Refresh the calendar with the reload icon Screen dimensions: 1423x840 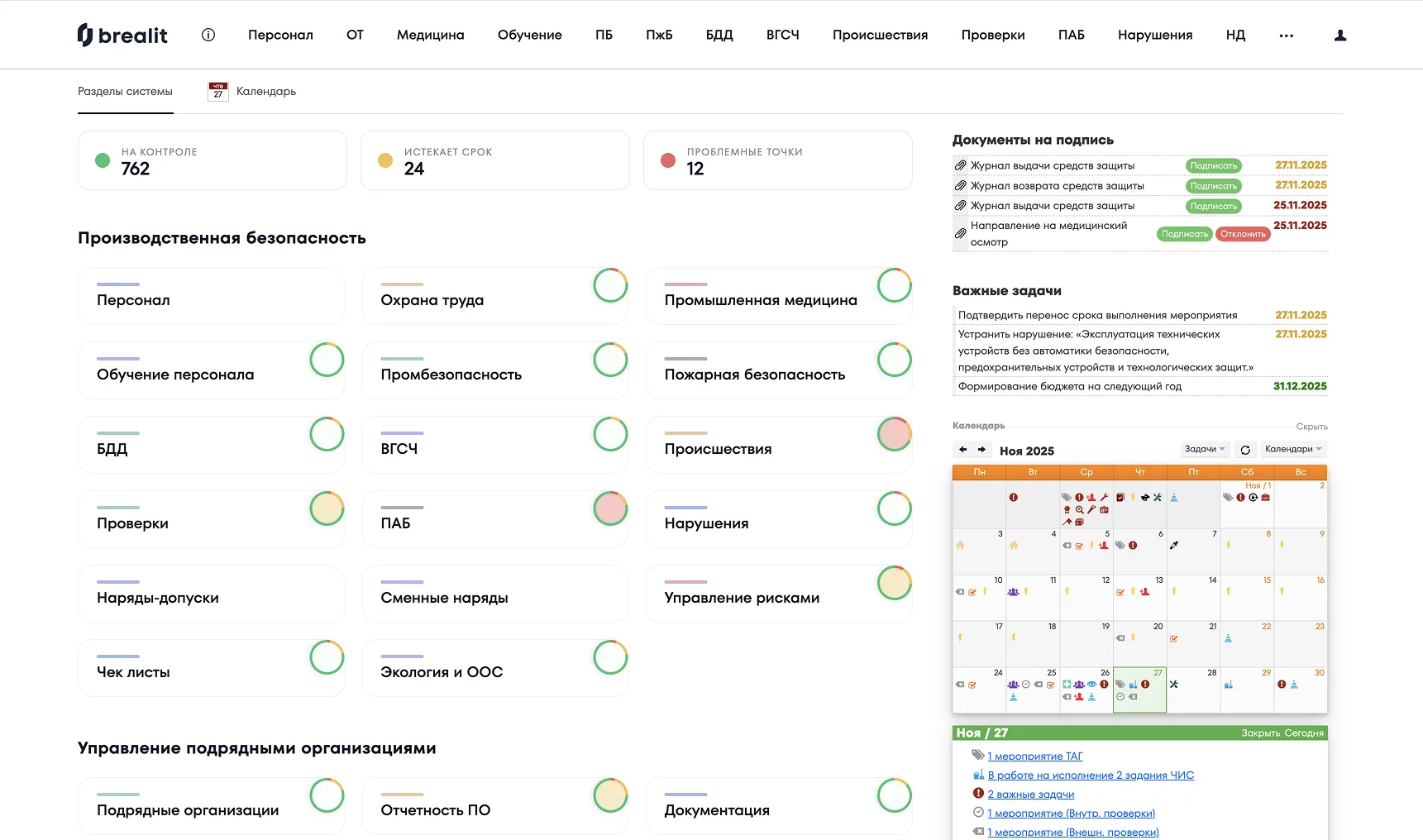click(1245, 450)
